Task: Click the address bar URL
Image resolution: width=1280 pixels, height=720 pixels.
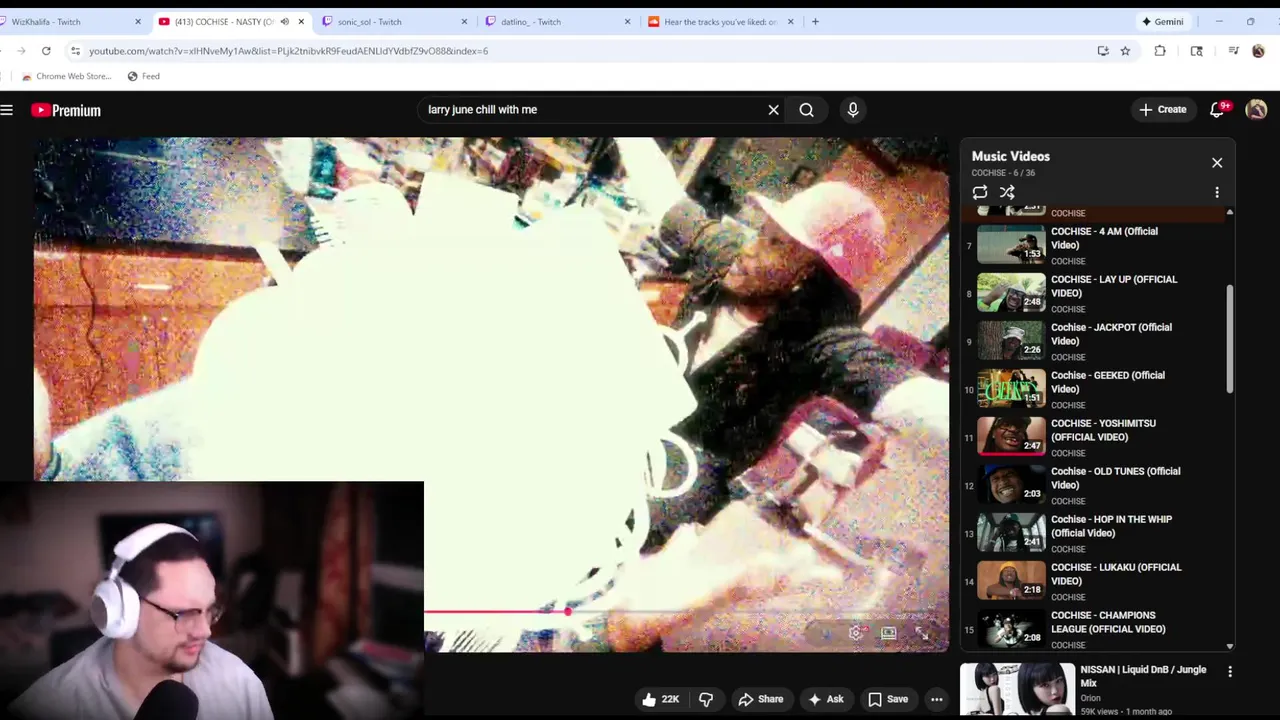Action: (288, 51)
